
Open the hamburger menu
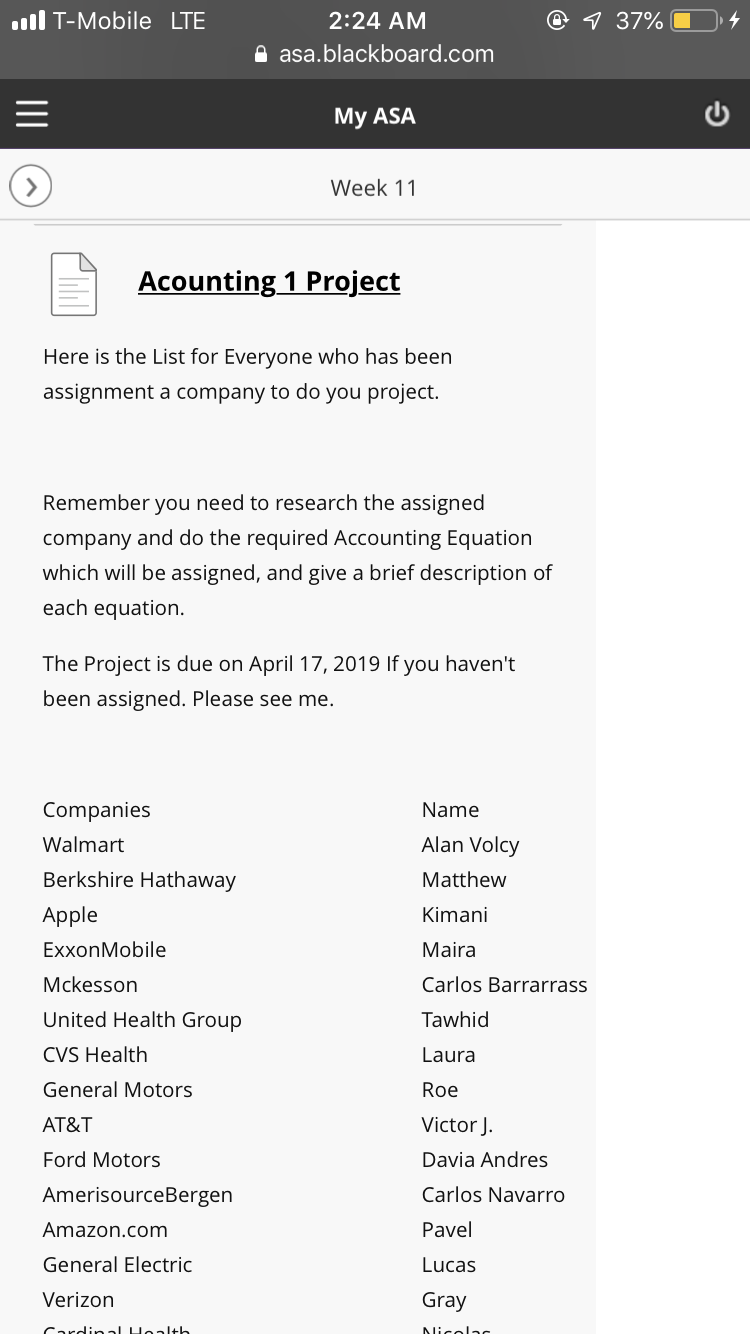pyautogui.click(x=32, y=114)
